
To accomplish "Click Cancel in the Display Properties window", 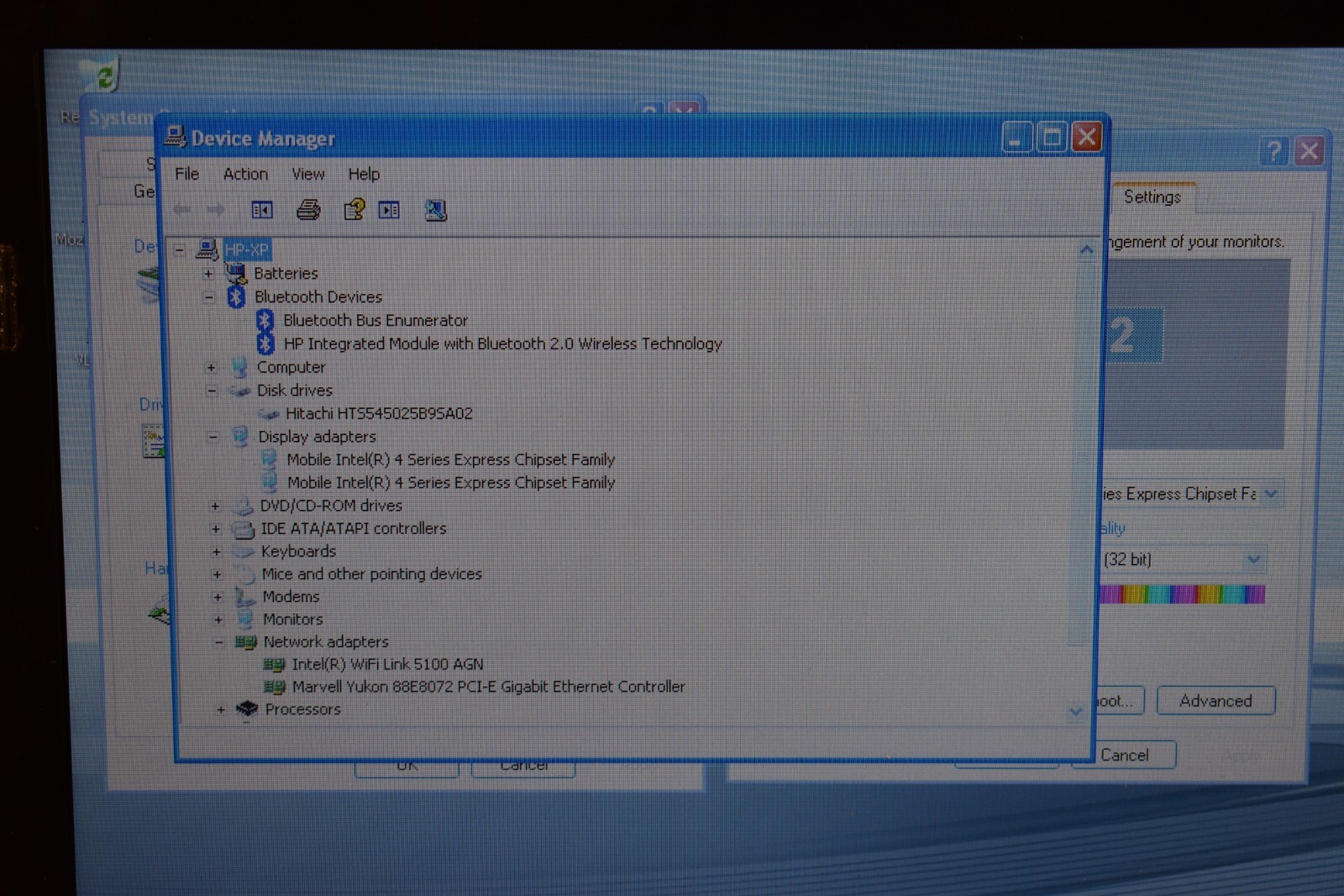I will pos(1124,755).
